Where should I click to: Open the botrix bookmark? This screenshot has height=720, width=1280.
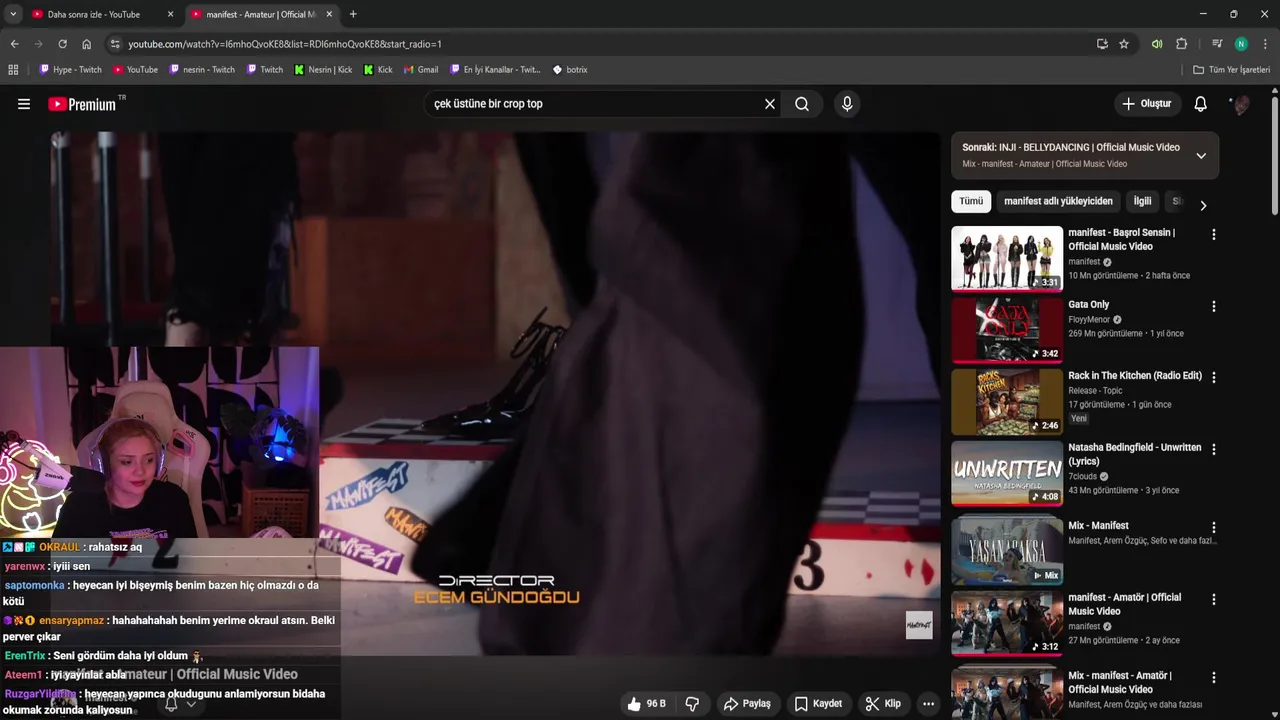[x=570, y=70]
